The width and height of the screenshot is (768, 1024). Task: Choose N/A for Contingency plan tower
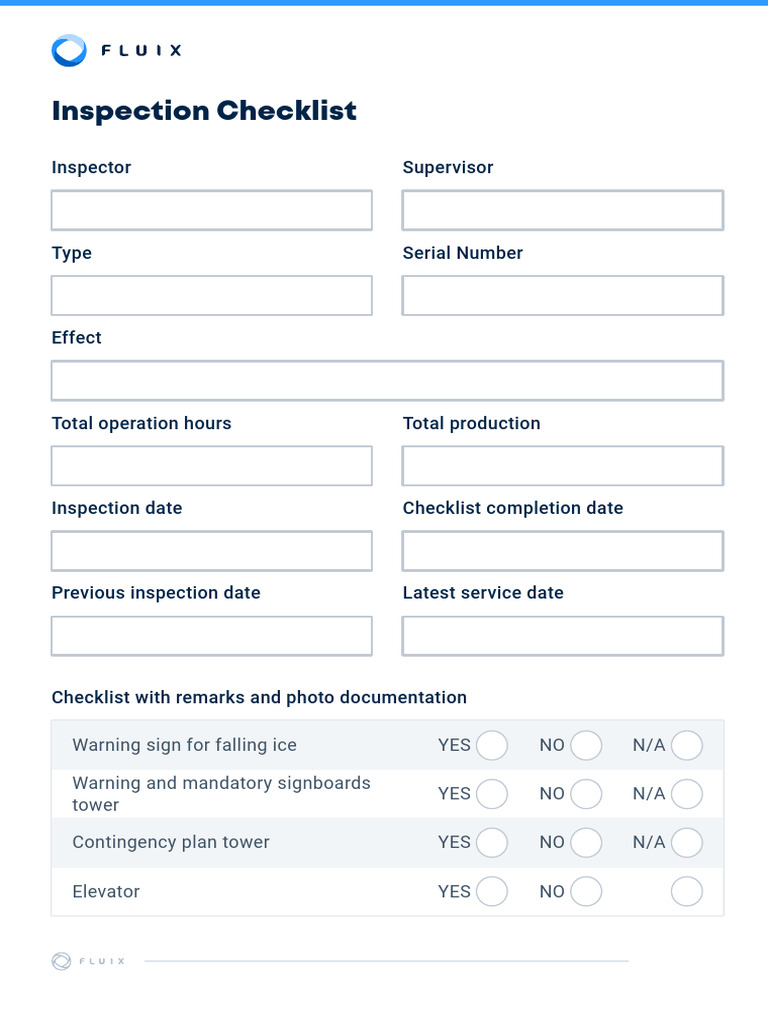(687, 843)
